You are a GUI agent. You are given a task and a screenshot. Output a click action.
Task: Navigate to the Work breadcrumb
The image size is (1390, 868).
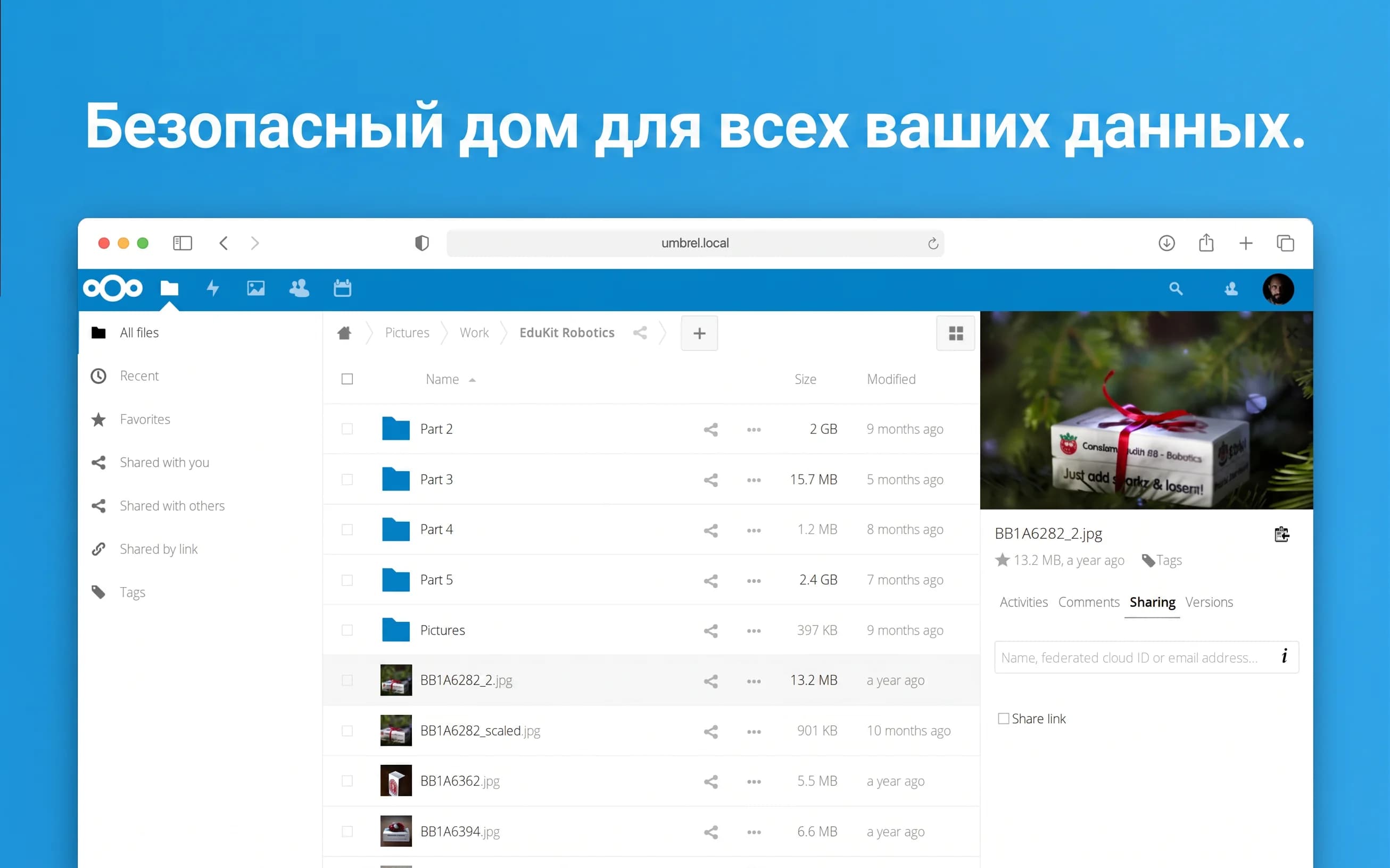474,332
